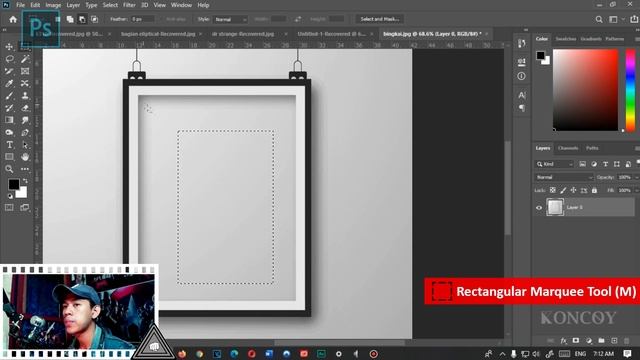Screen dimensions: 640x360
Task: Select the Horizontal Type tool
Action: [x=9, y=145]
